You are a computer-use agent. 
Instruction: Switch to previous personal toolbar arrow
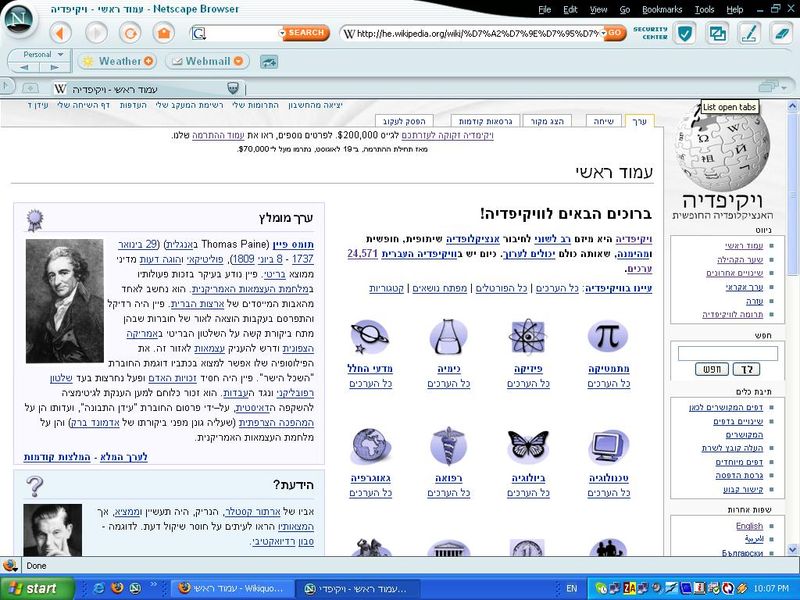click(23, 68)
